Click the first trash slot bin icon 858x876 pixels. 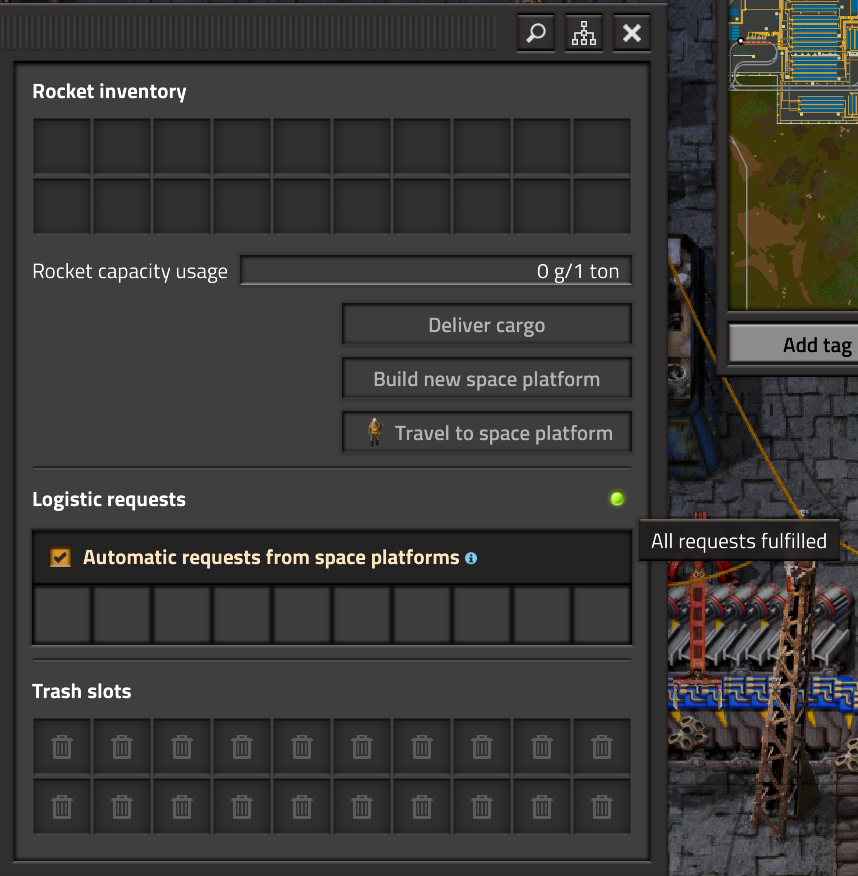pos(62,746)
